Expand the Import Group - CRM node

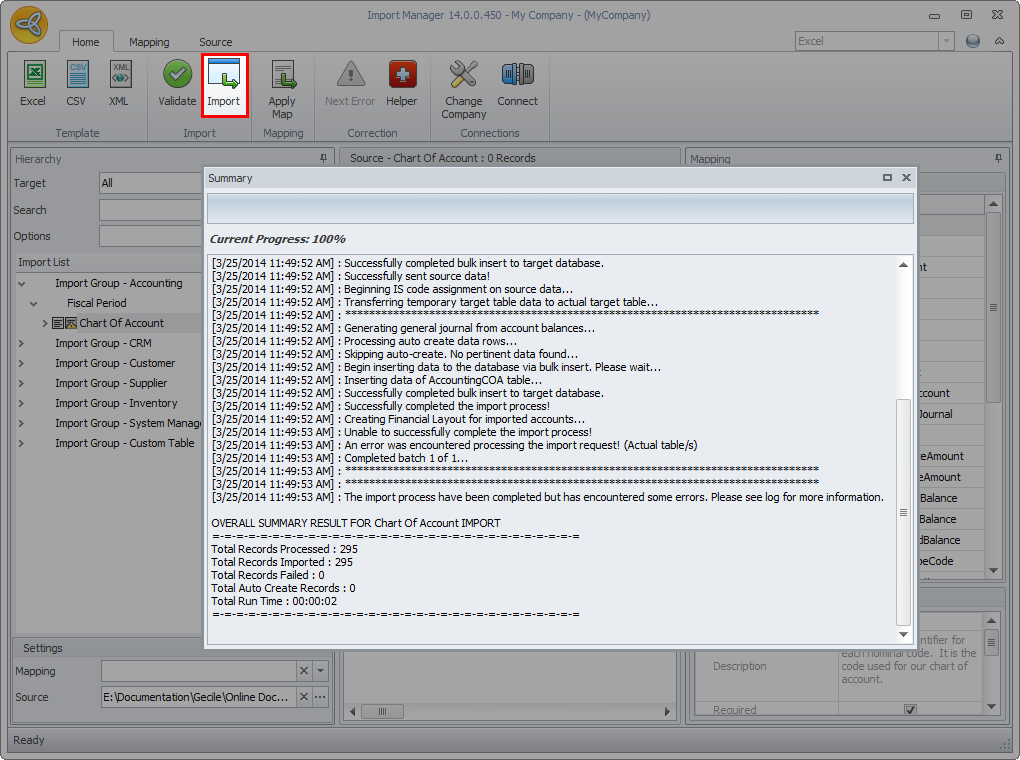[22, 343]
